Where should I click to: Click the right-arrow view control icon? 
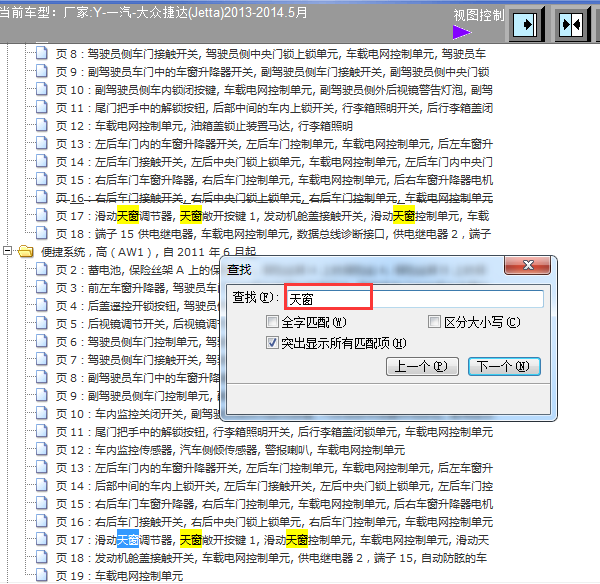tap(526, 25)
